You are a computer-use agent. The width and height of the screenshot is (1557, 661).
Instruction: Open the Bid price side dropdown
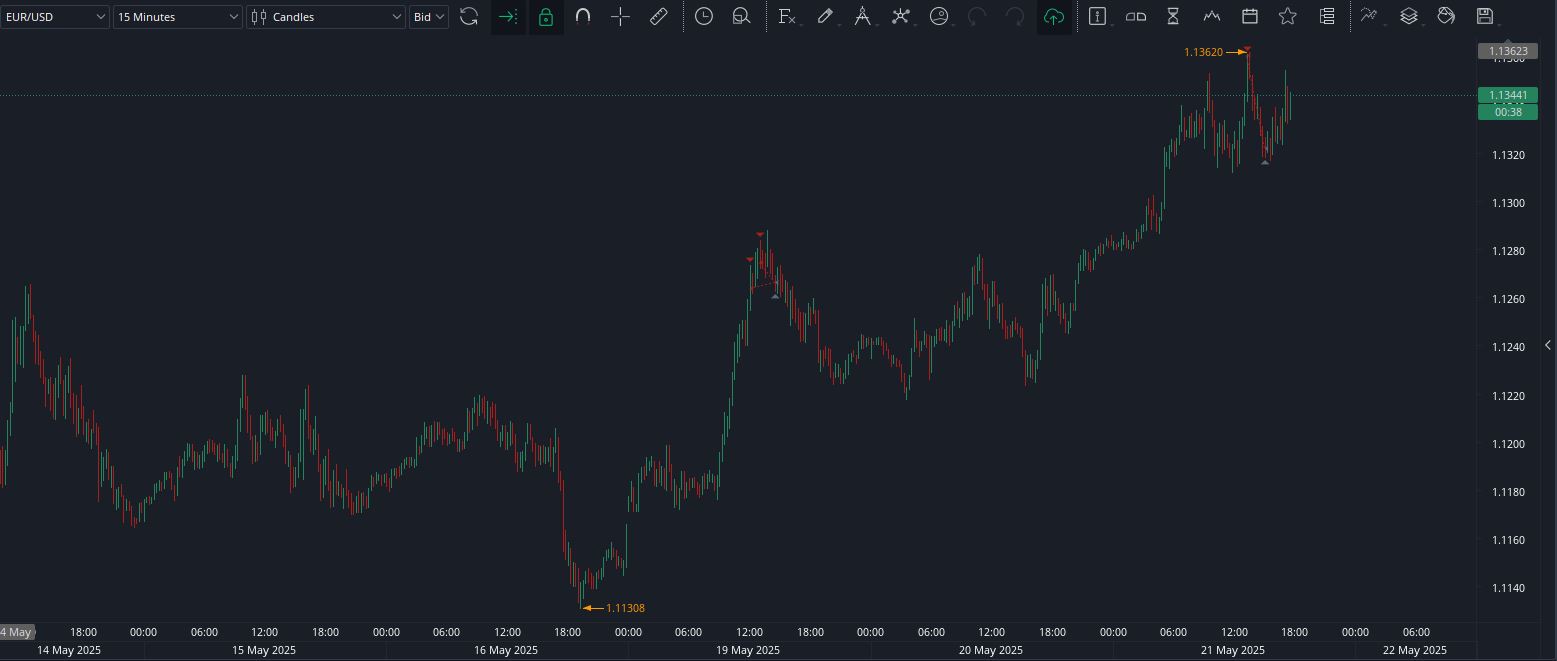tap(429, 17)
